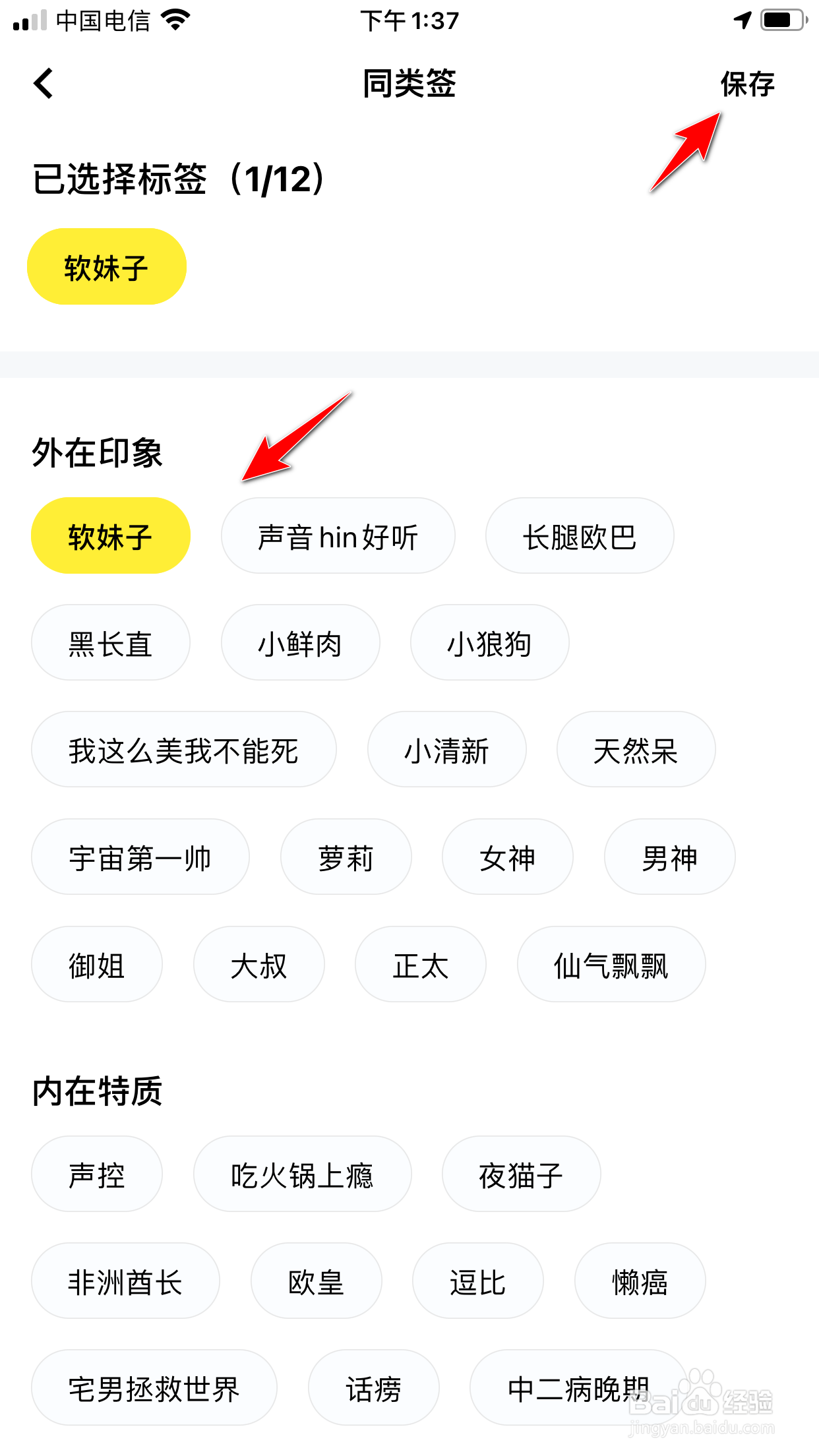Deselect the 软妹子 tag under 外在印象
Screen dimensions: 819x1456
111,535
